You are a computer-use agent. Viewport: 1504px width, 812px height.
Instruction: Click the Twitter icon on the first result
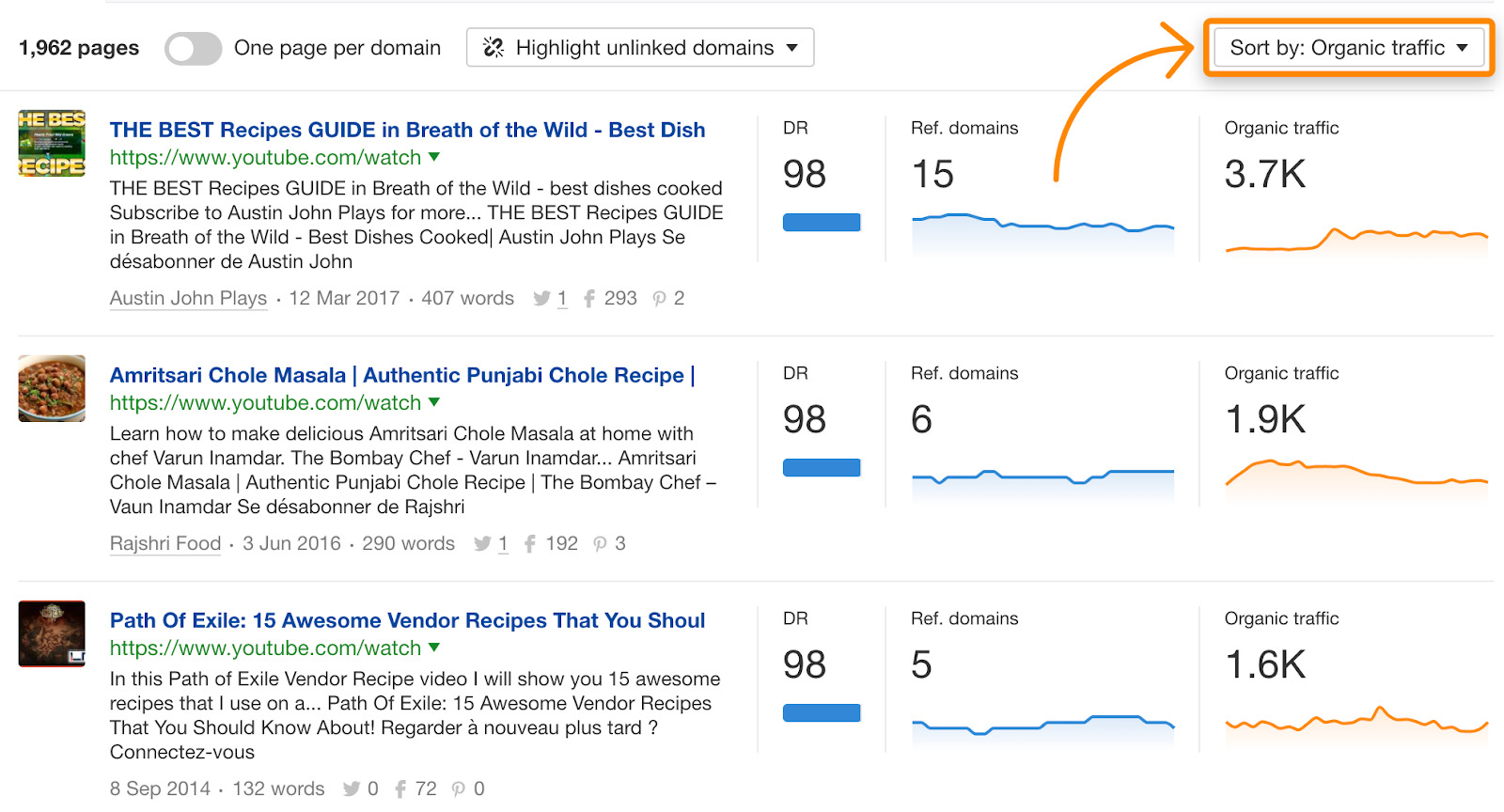click(541, 299)
